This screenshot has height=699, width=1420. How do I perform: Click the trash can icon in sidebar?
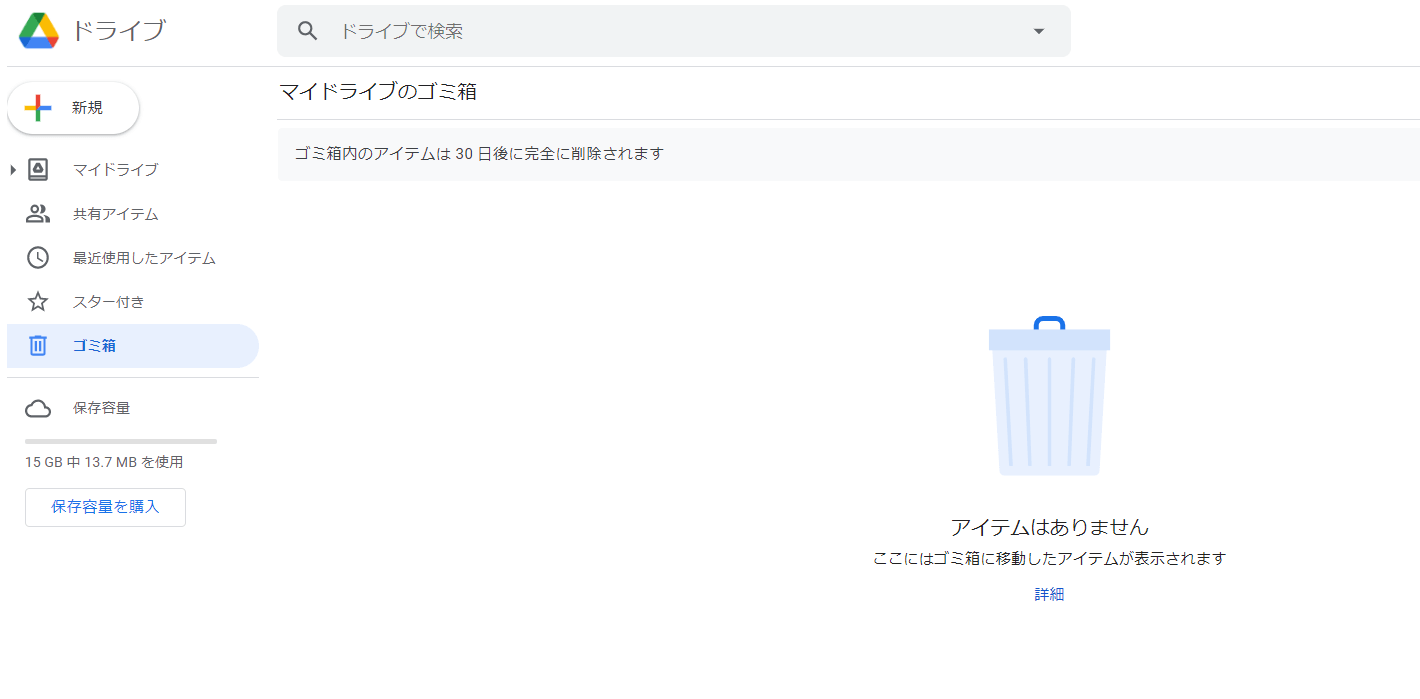pos(38,346)
